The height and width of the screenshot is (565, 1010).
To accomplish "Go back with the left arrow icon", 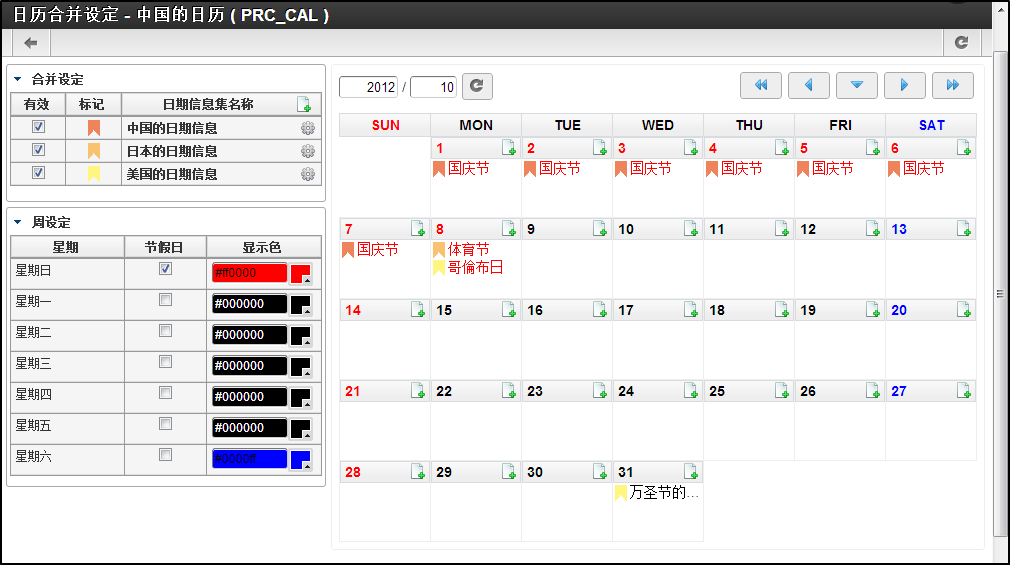I will (x=30, y=43).
